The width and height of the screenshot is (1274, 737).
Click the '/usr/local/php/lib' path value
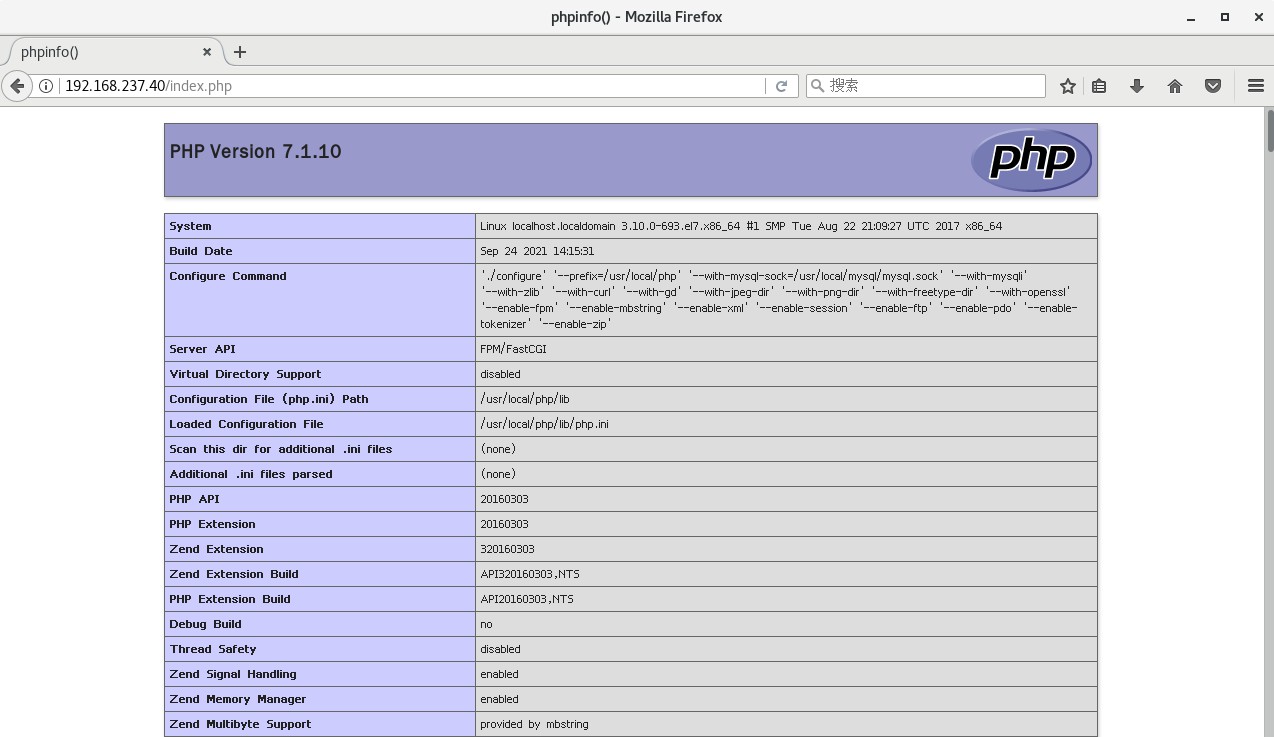tap(525, 399)
